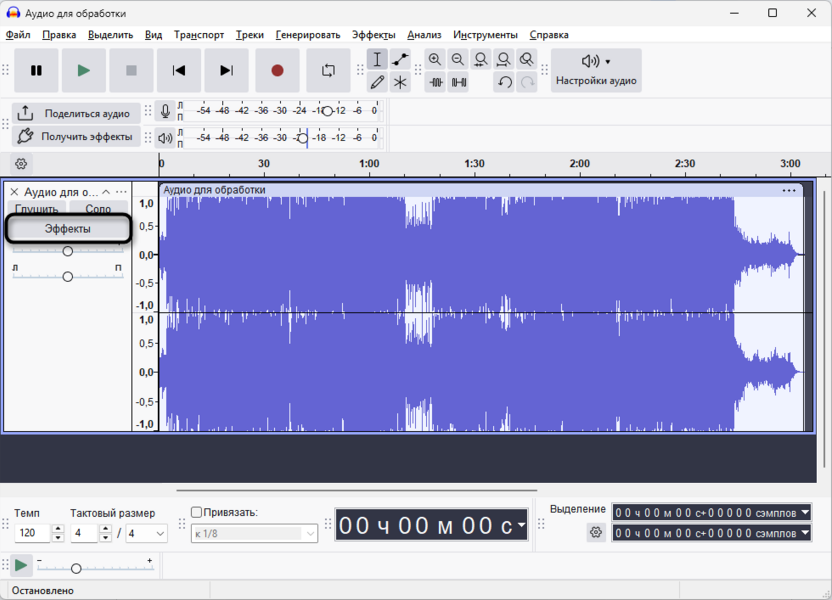832x600 pixels.
Task: Open the Генерировать menu
Action: [x=308, y=34]
